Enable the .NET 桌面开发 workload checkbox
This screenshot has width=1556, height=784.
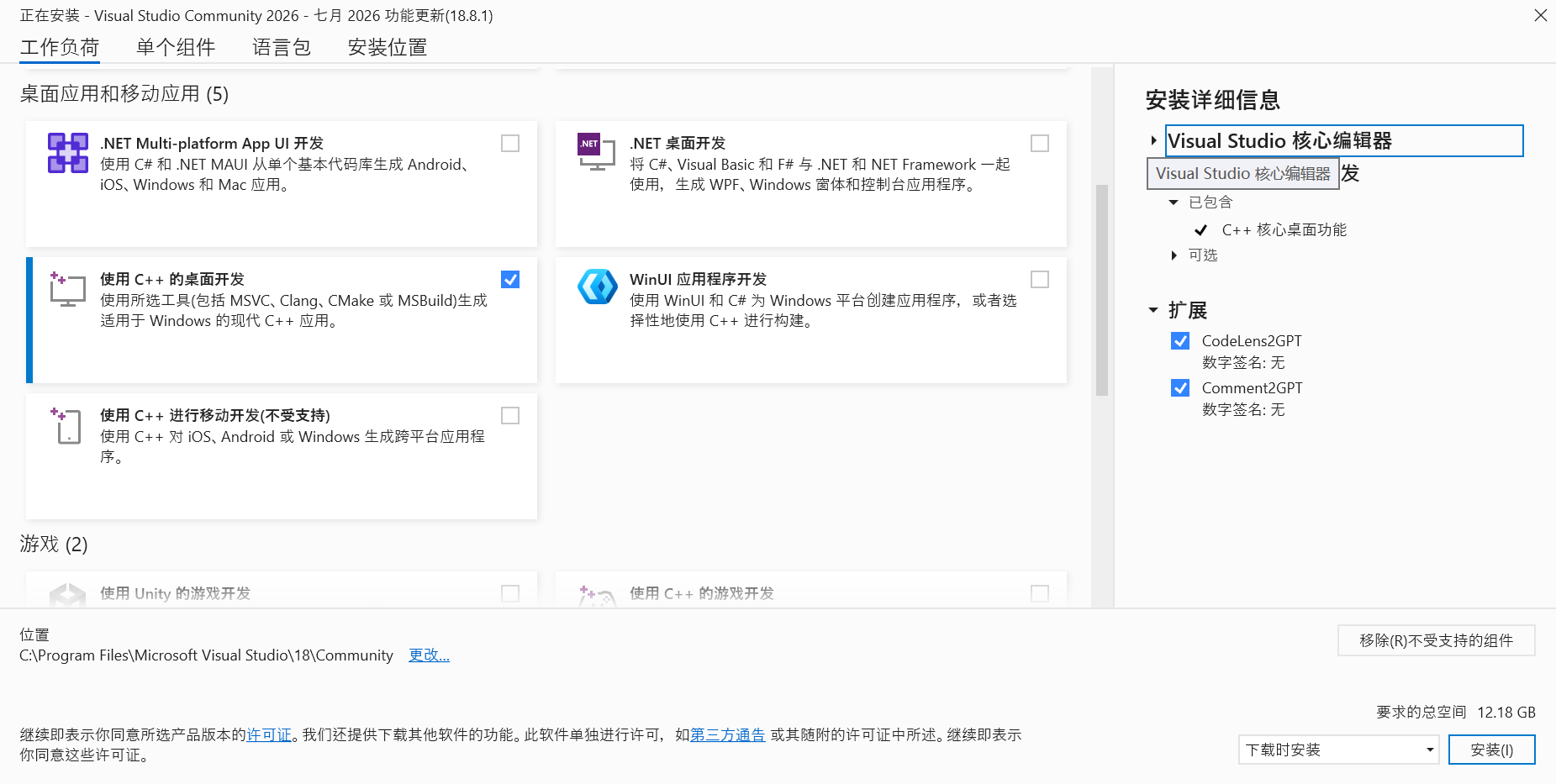coord(1040,144)
